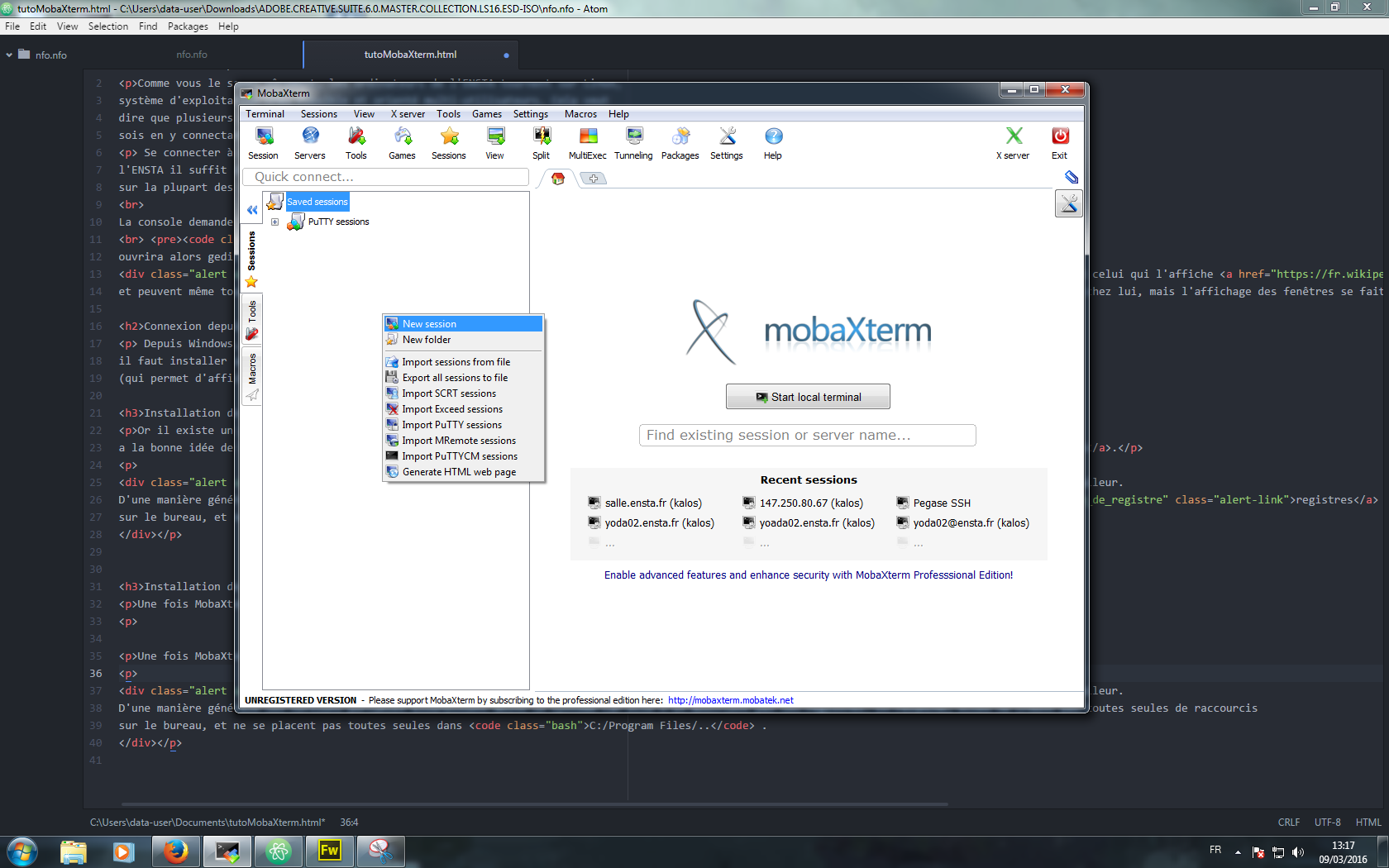Open the Games toolbar icon
Screen dimensions: 1389x868
pos(403,143)
